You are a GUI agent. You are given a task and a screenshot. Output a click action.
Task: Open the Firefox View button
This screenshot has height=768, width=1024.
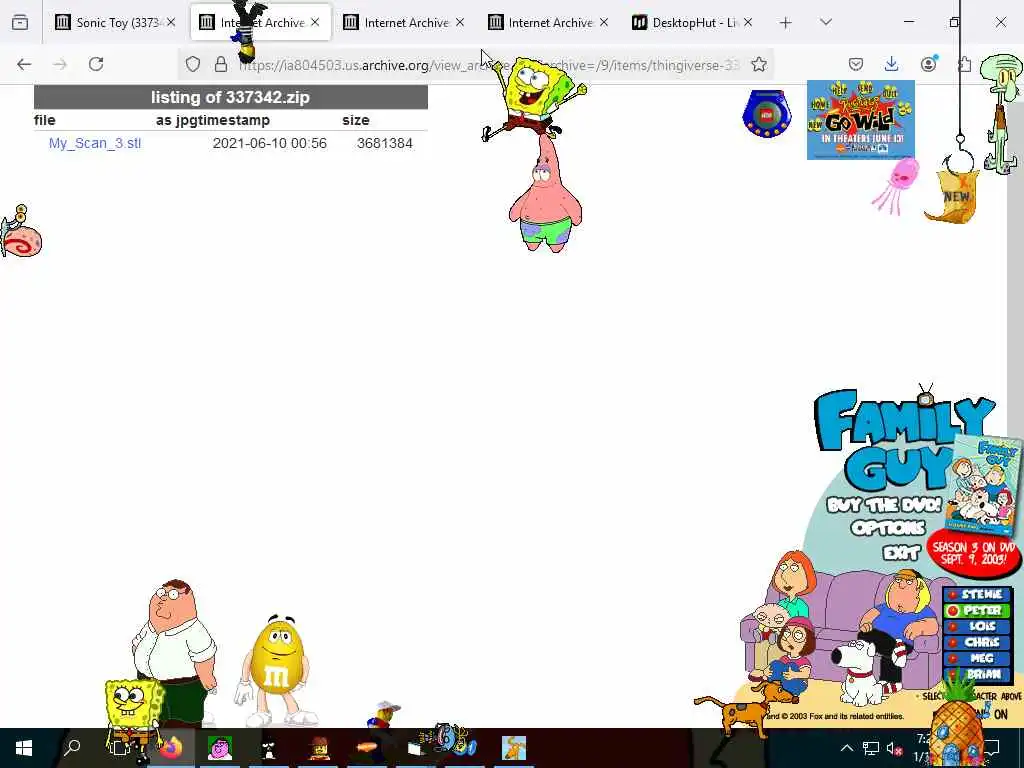20,23
